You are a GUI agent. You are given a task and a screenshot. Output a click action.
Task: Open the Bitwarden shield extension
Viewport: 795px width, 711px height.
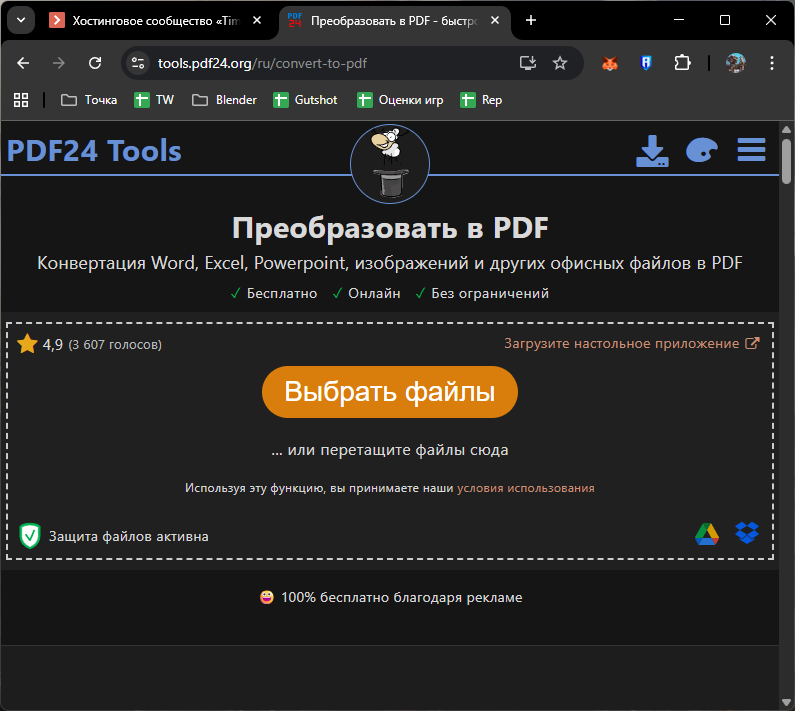tap(646, 63)
